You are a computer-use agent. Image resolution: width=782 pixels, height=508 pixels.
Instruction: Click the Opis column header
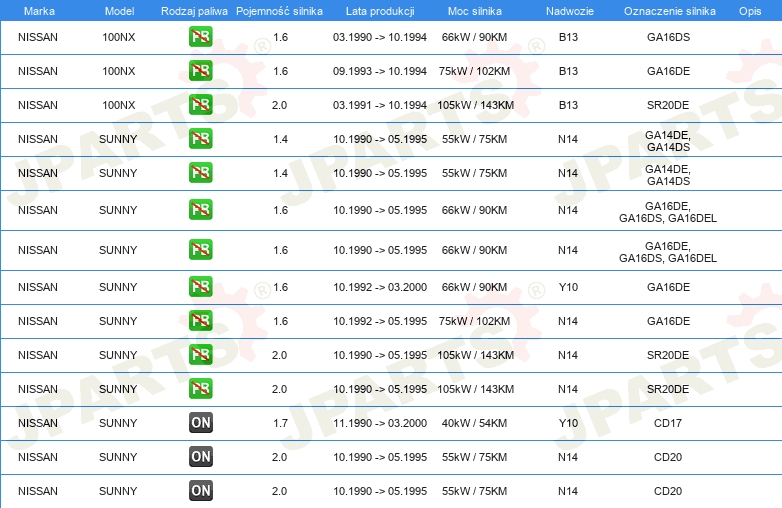coord(750,11)
